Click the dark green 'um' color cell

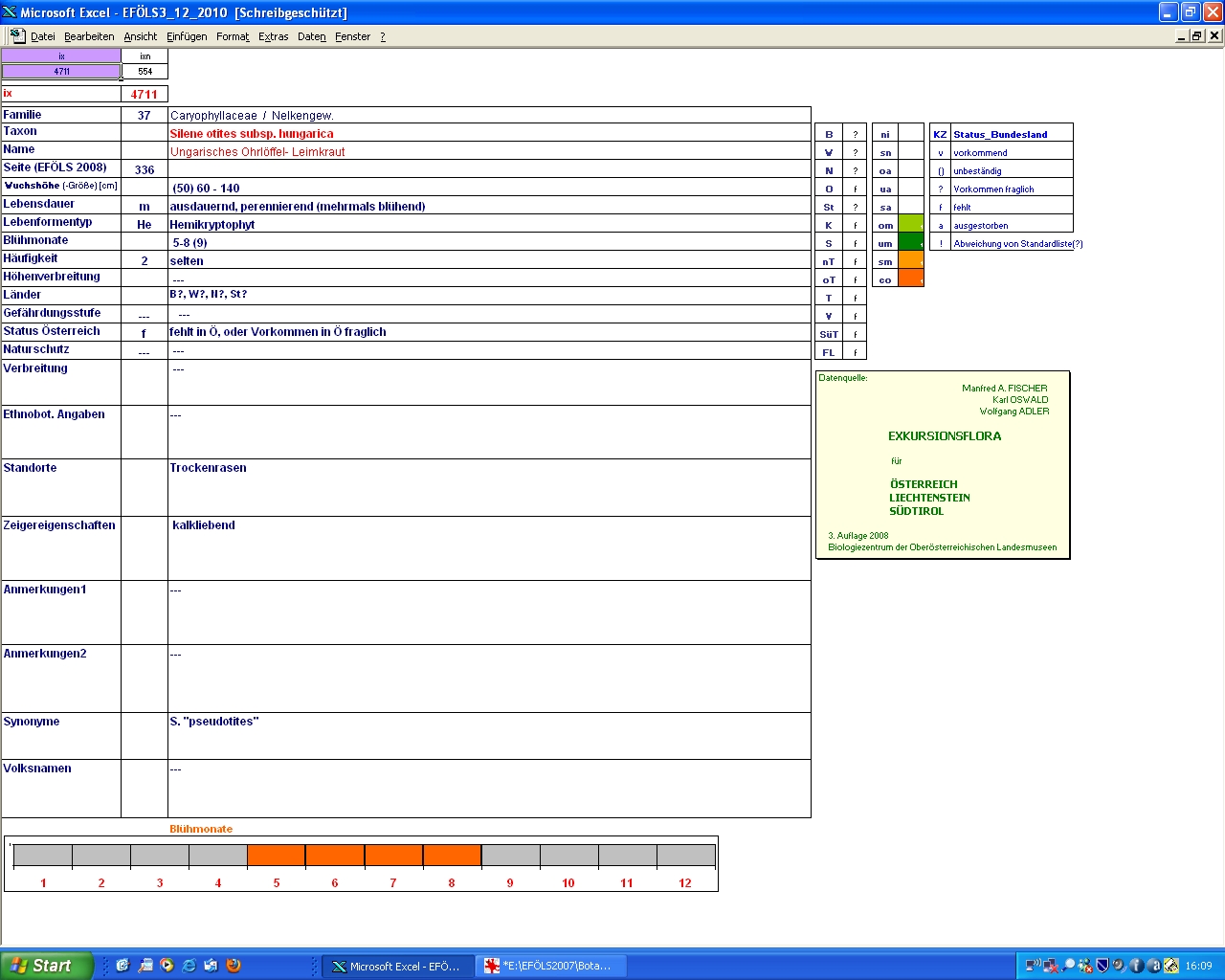911,243
